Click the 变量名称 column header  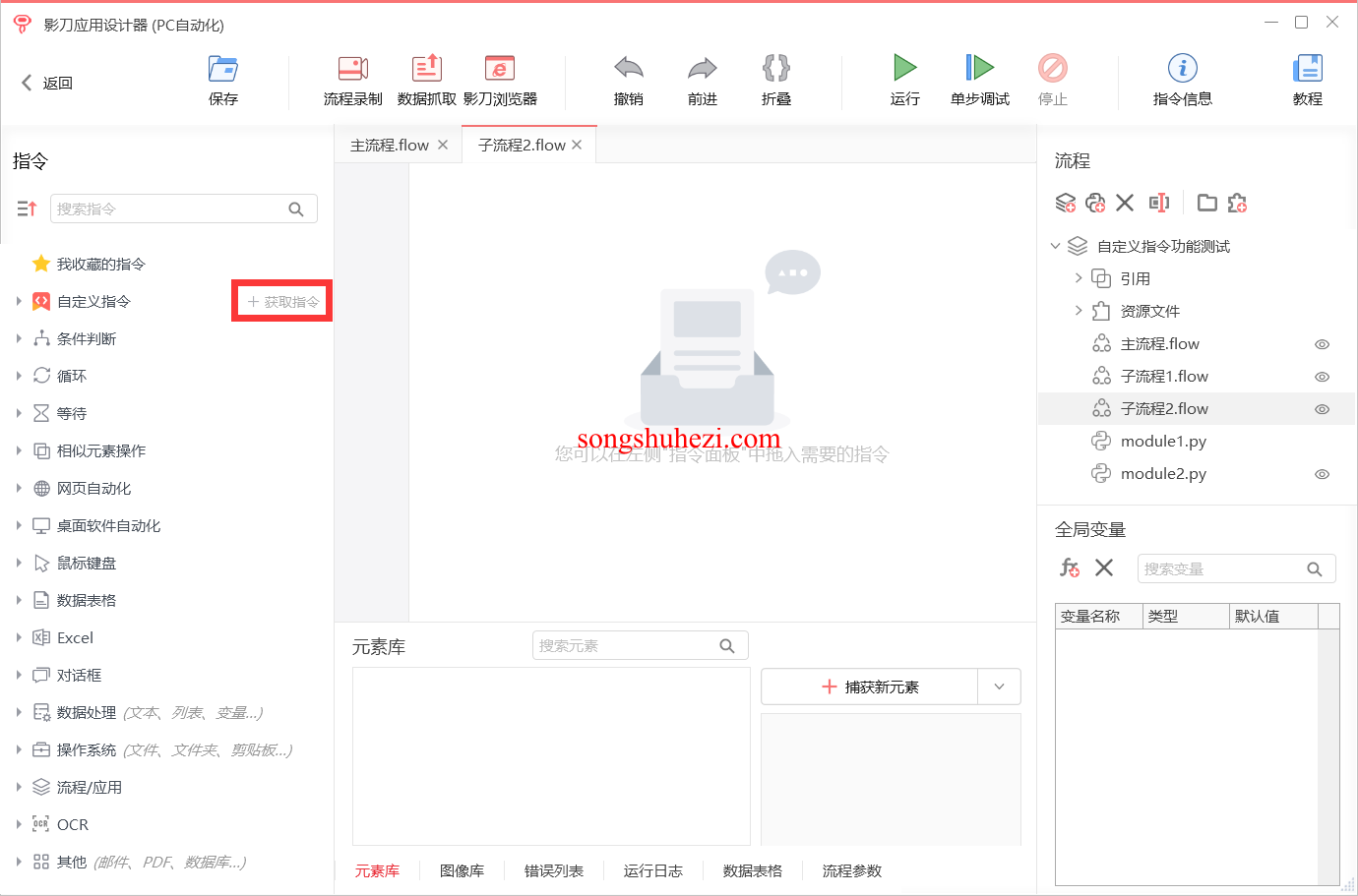pos(1098,617)
